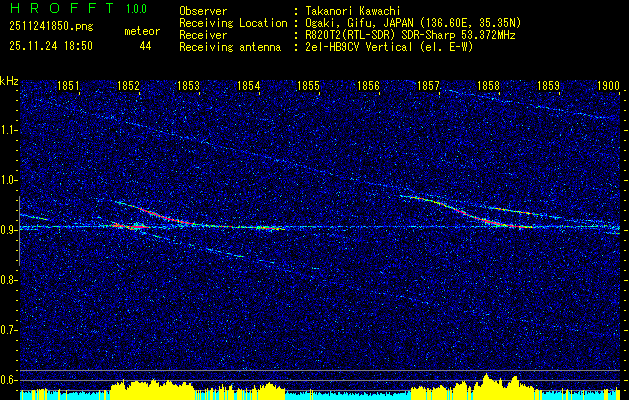629x400 pixels.
Task: Click the 1851 time marker
Action: [68, 85]
